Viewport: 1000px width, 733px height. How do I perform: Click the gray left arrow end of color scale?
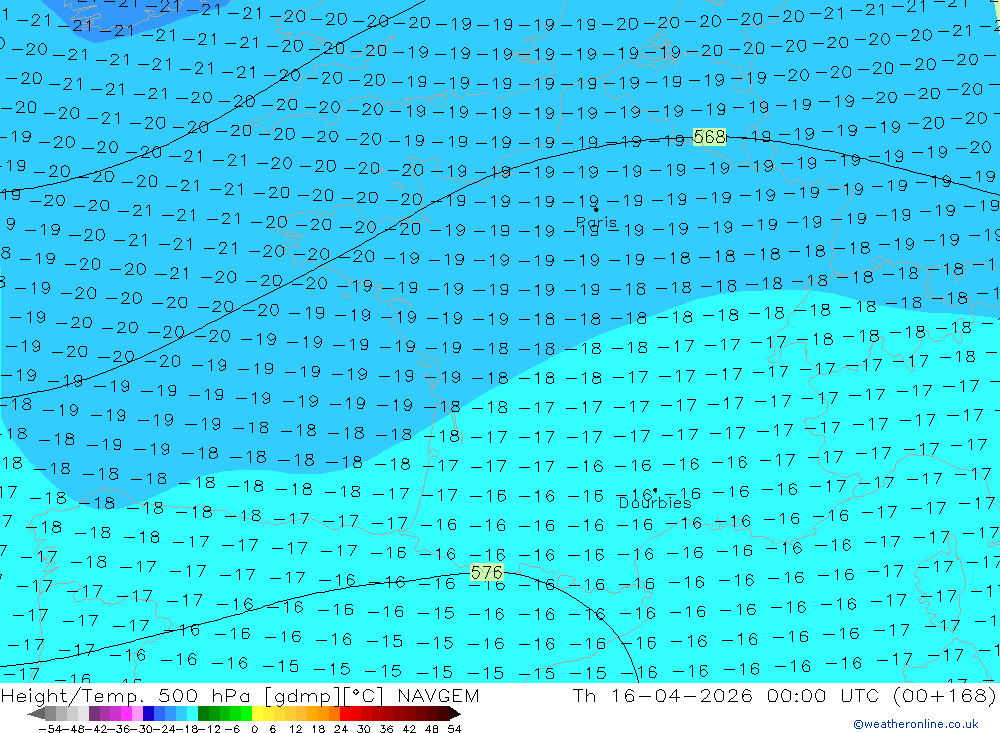[x=36, y=714]
